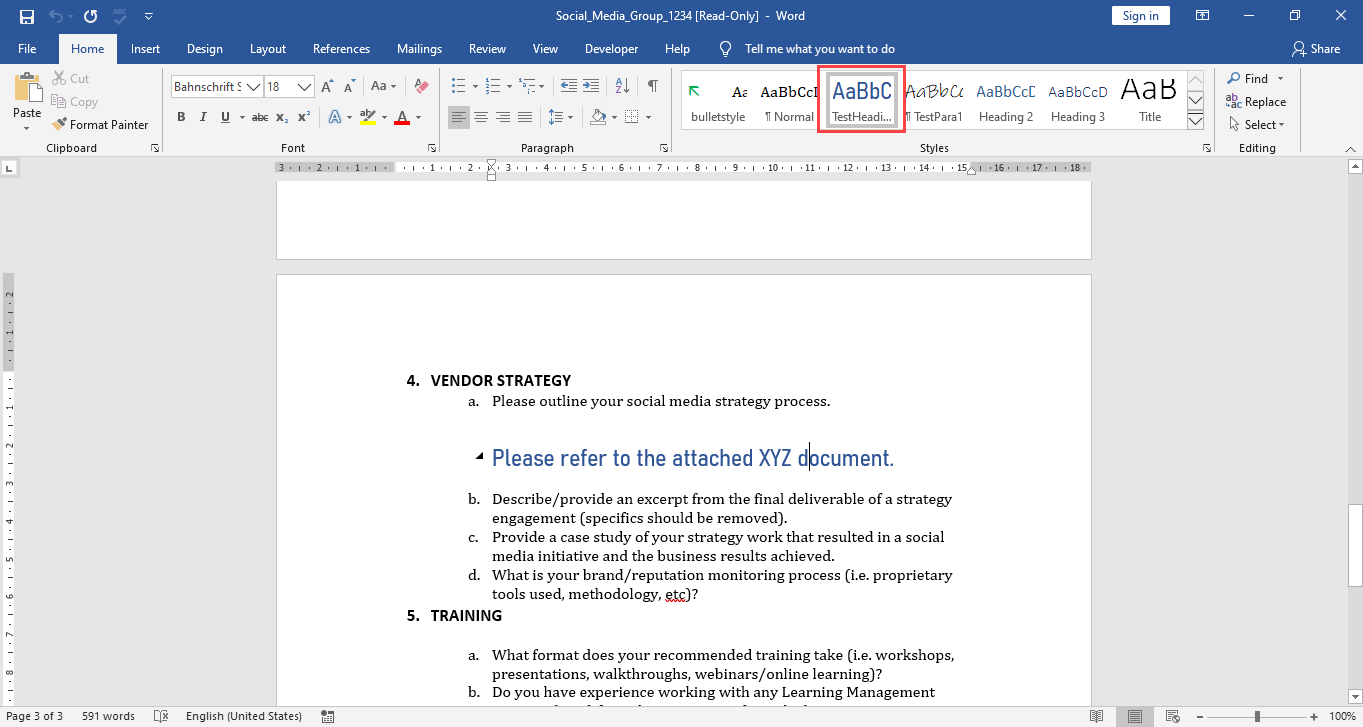Image resolution: width=1363 pixels, height=727 pixels.
Task: Open the References tab
Action: point(341,48)
